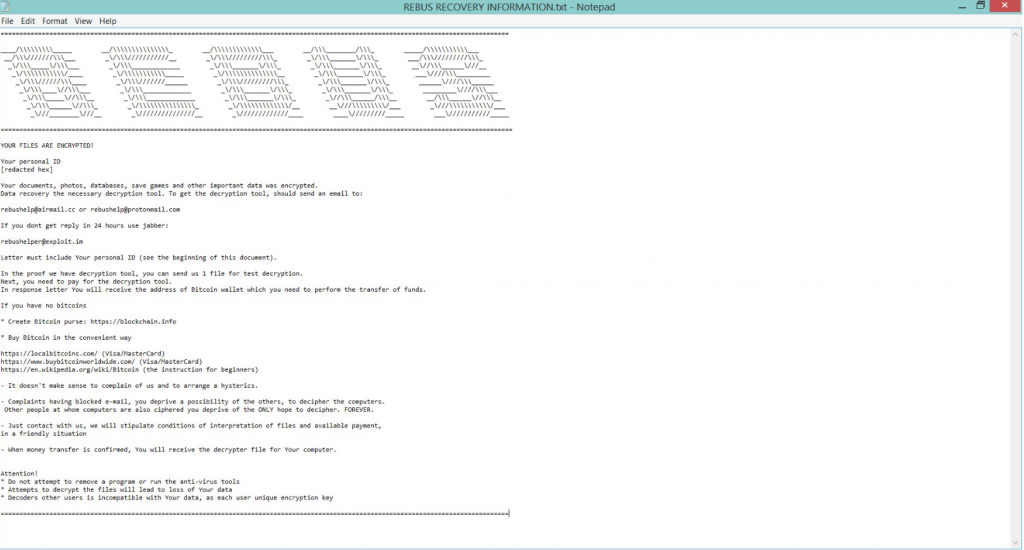Click the 'In response letter You will receive' line
Image resolution: width=1024 pixels, height=550 pixels.
[x=213, y=289]
